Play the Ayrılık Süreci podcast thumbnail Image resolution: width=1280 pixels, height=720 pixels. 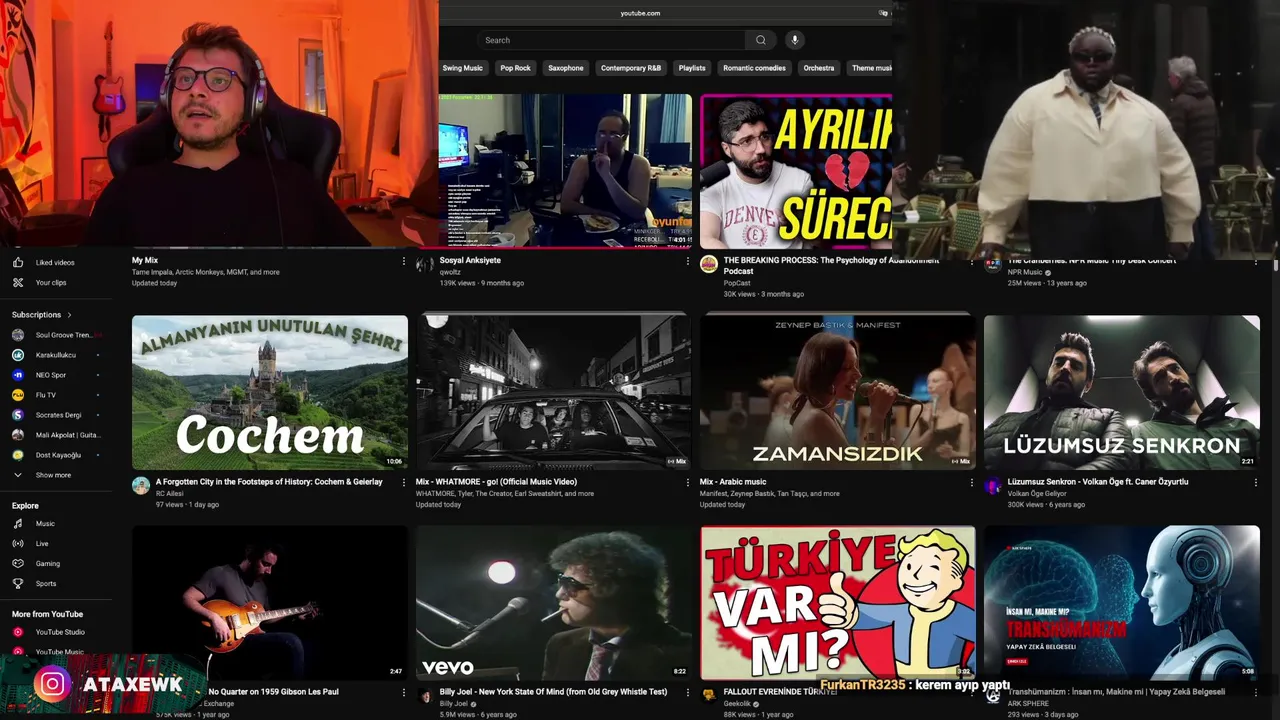click(796, 171)
